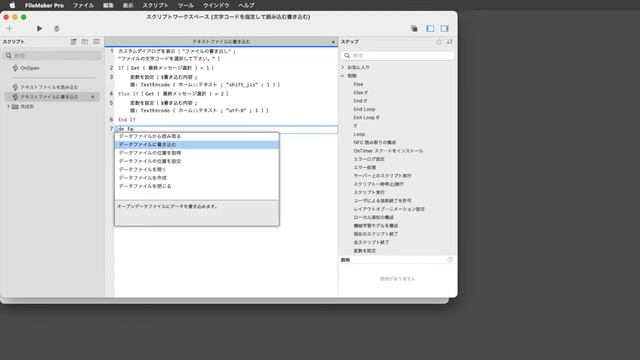Click the script line 7 input field
Image resolution: width=640 pixels, height=360 pixels.
tap(226, 129)
